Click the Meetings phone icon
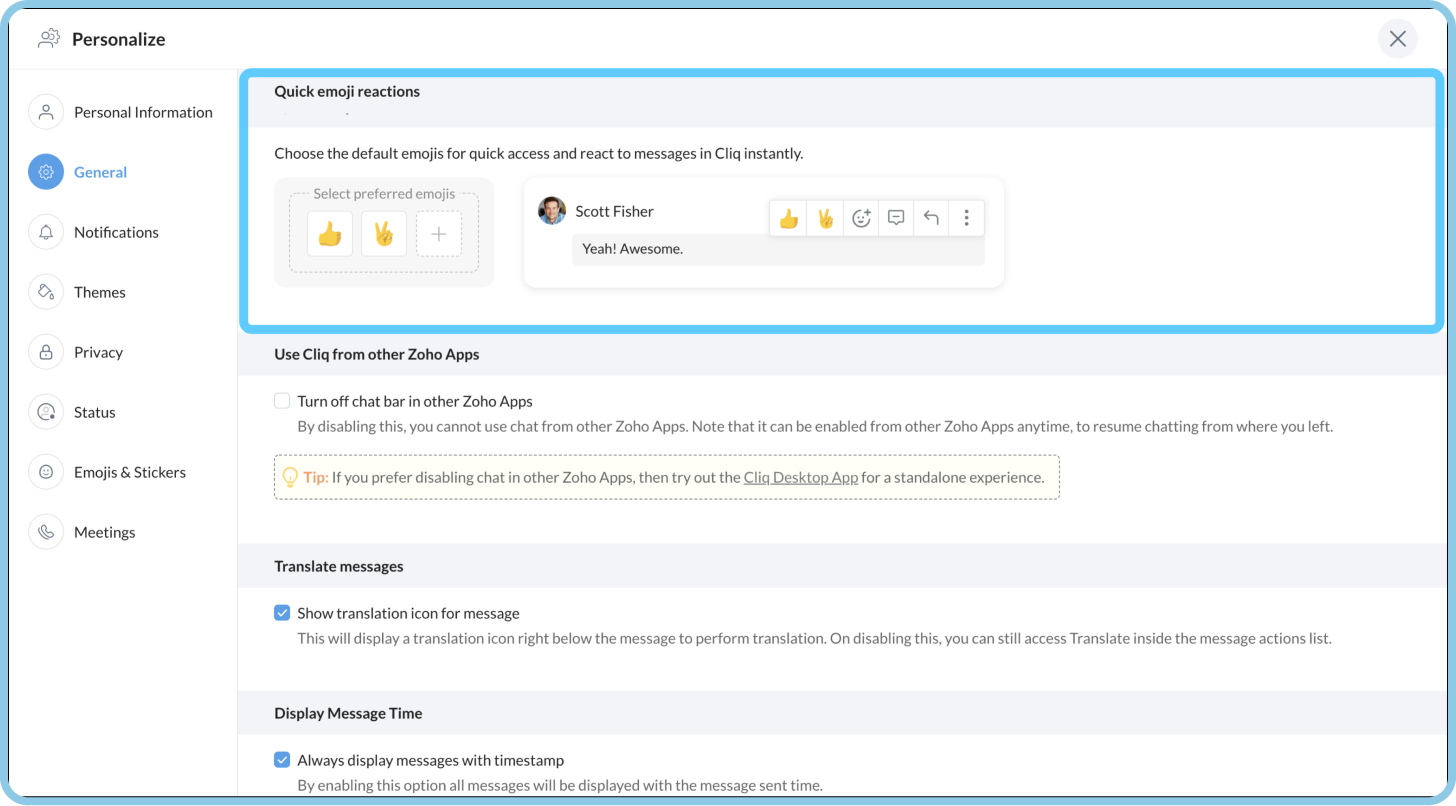 45,531
